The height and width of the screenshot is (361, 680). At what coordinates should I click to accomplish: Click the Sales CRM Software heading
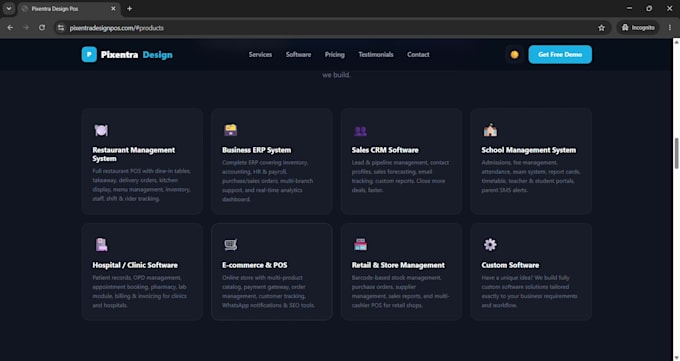(x=385, y=150)
